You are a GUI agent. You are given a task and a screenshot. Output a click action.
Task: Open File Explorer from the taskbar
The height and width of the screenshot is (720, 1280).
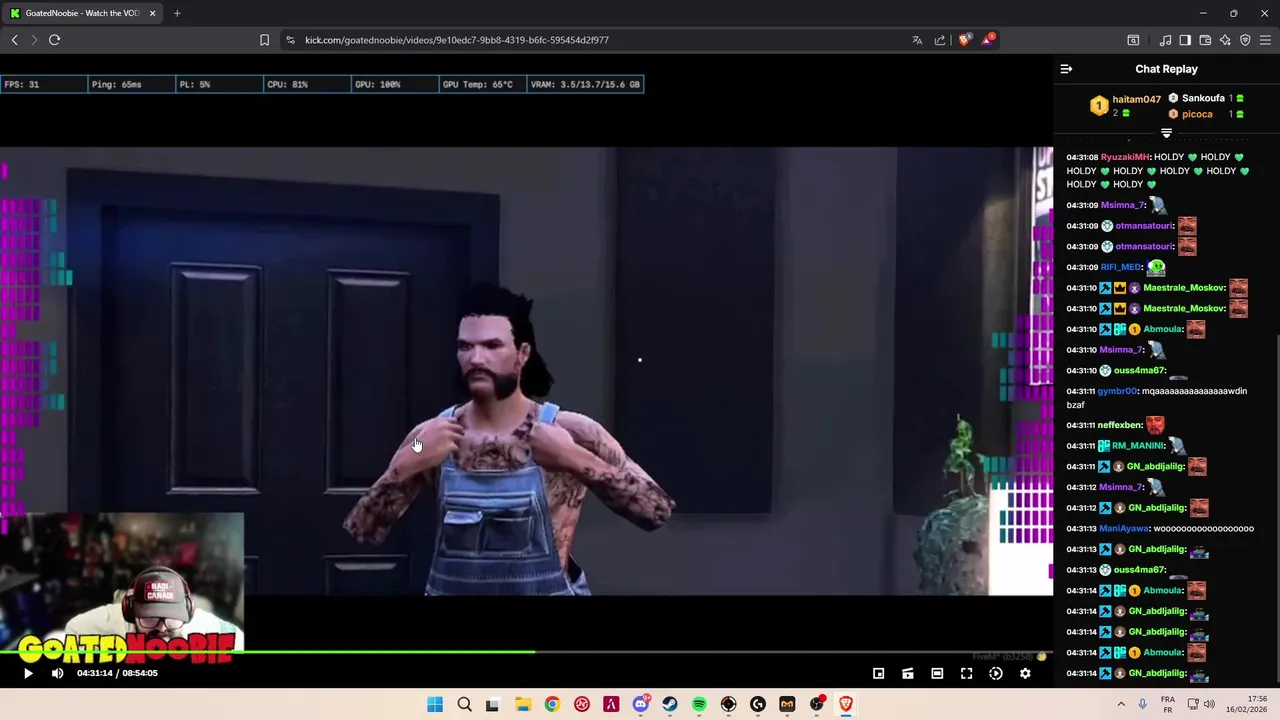[x=523, y=704]
